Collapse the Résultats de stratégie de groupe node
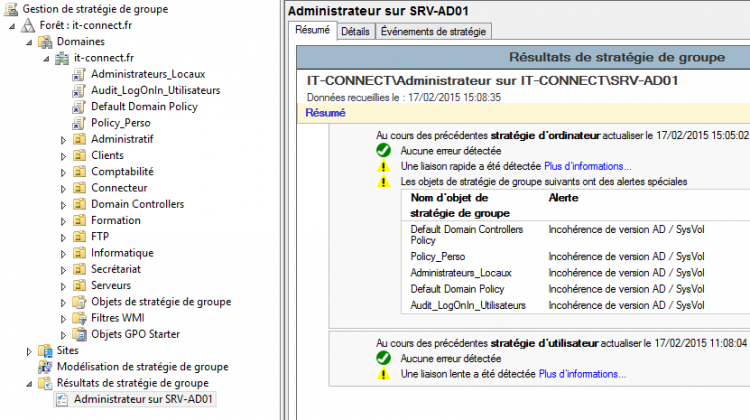The image size is (750, 420). [29, 384]
